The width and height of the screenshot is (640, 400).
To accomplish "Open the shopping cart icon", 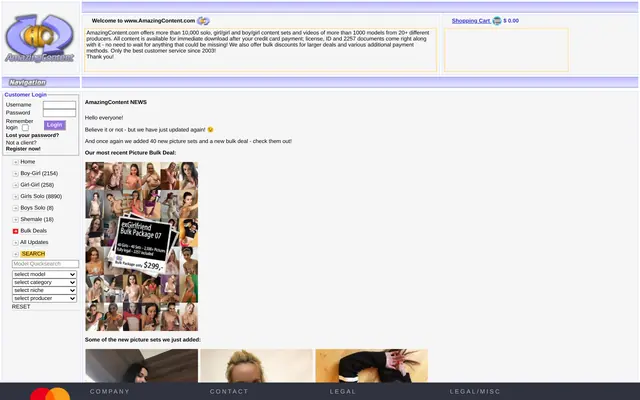I will [497, 21].
